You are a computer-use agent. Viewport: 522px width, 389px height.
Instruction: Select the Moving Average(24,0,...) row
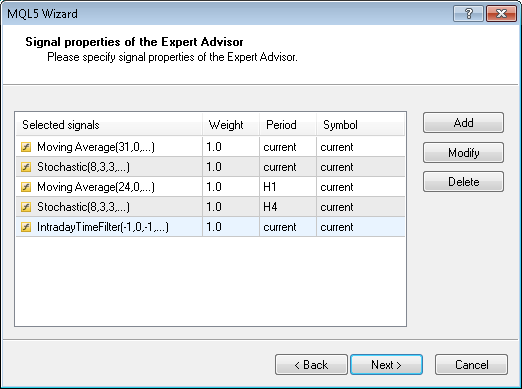tap(210, 187)
